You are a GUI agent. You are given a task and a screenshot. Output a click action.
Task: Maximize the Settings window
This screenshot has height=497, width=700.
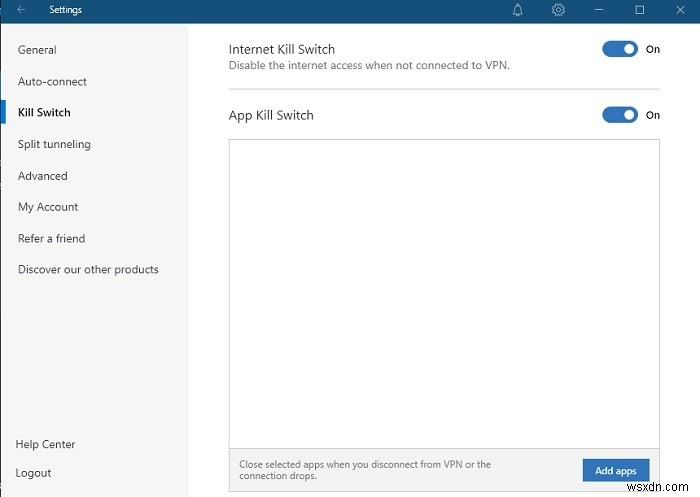tap(640, 10)
